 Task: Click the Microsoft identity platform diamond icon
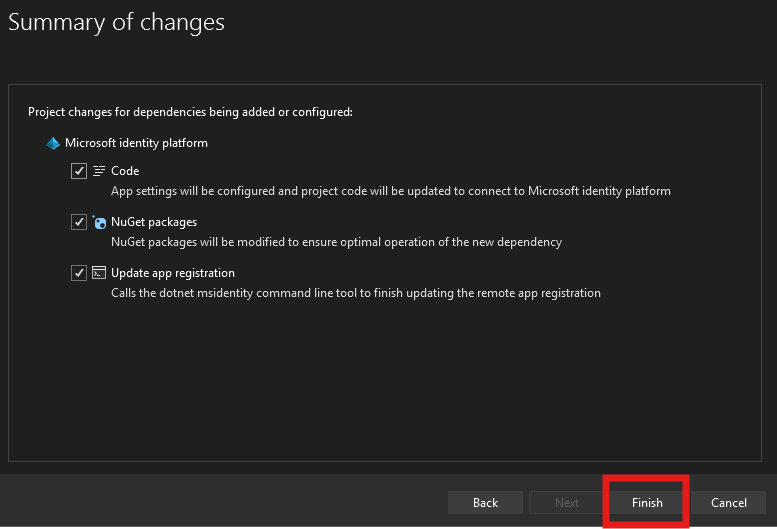[53, 143]
